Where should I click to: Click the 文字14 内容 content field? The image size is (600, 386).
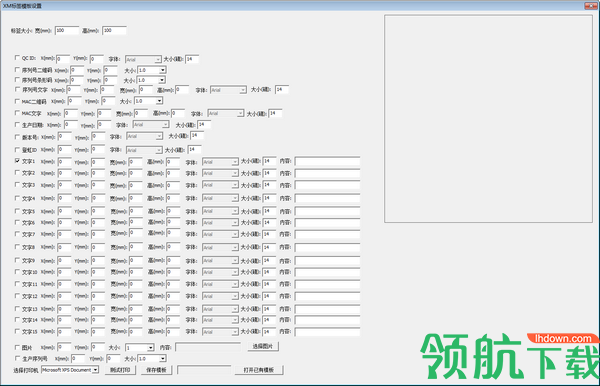(x=328, y=319)
